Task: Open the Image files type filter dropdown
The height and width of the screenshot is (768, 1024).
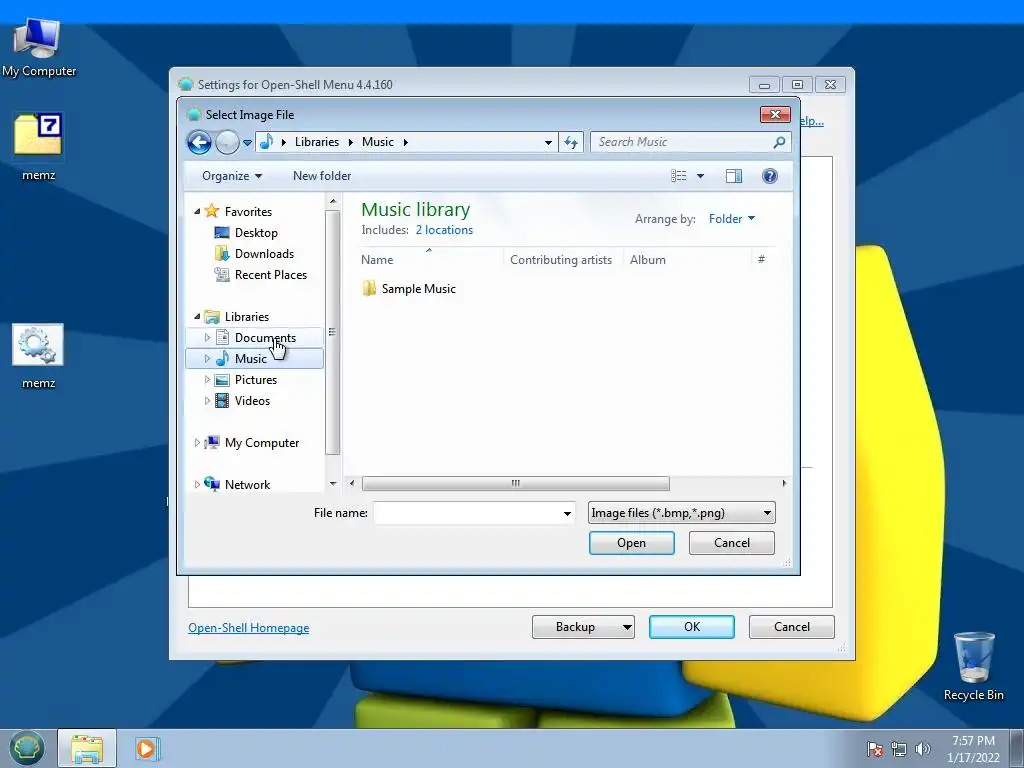Action: (681, 513)
